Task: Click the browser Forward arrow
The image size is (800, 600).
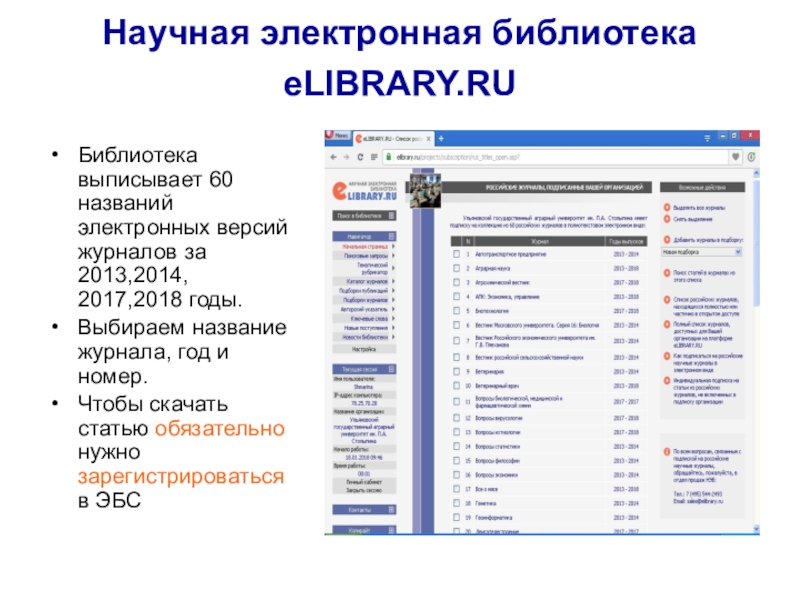Action: [x=346, y=157]
